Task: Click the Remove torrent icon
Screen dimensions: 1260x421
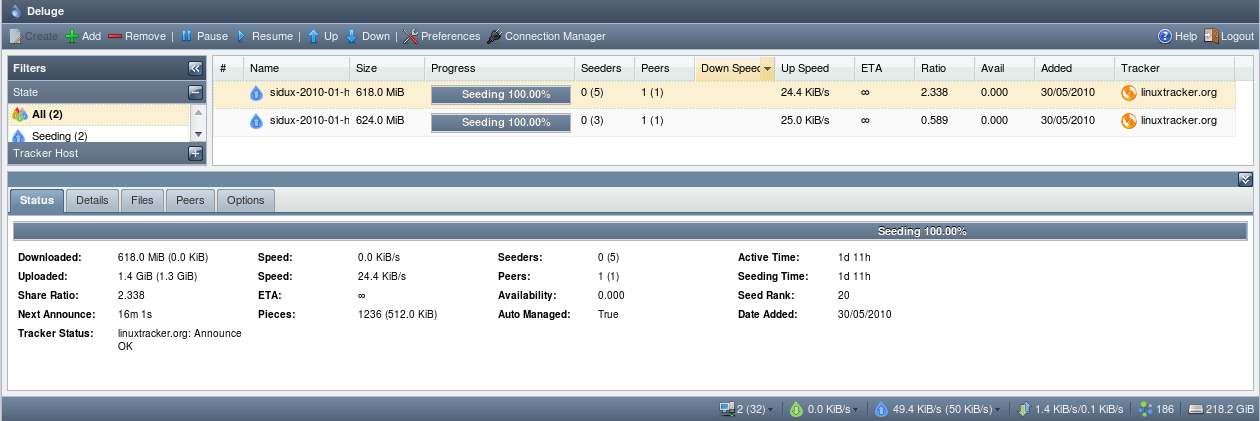Action: point(115,36)
